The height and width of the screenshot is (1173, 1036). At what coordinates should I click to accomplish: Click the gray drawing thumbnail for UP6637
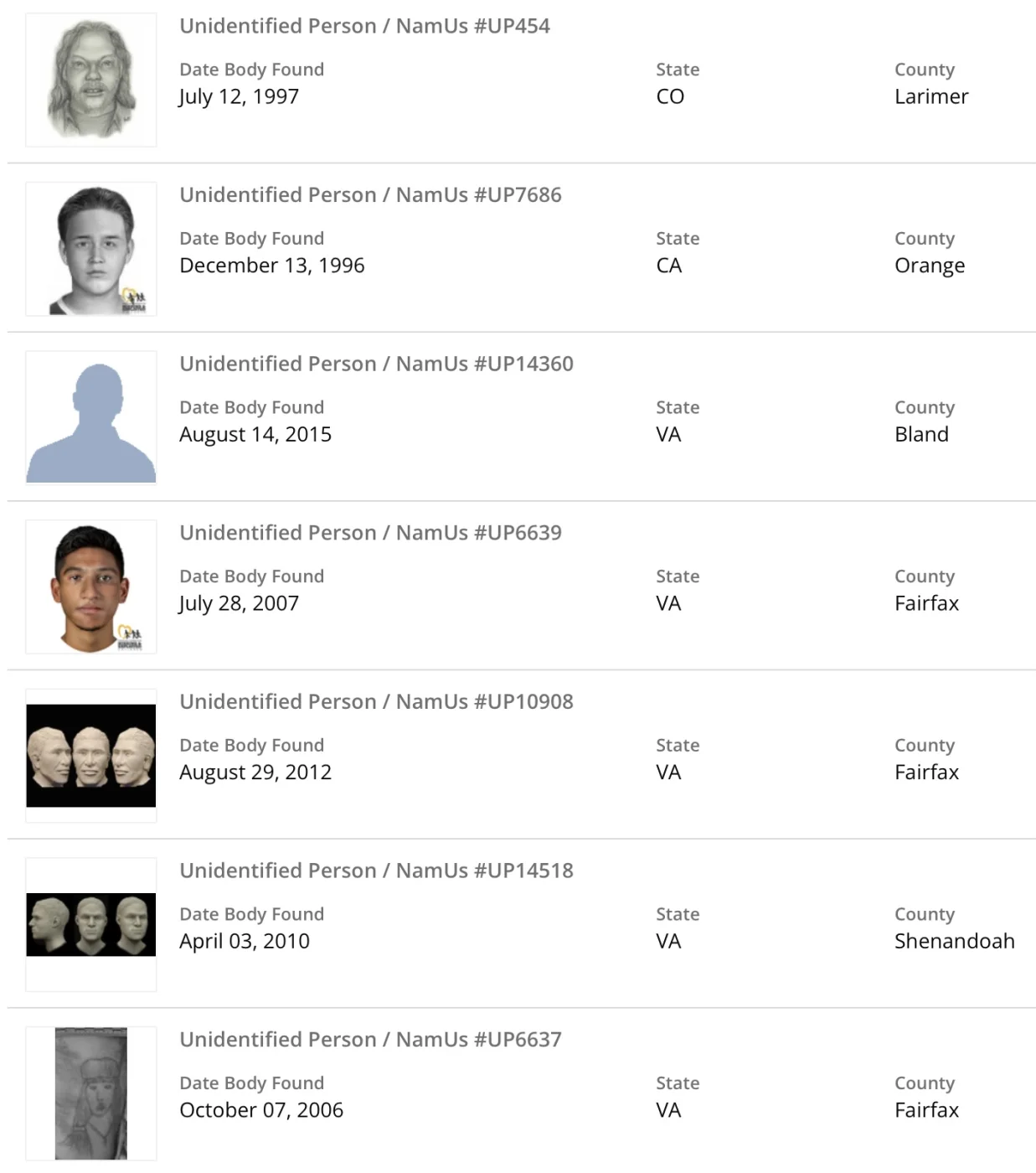click(x=90, y=1093)
